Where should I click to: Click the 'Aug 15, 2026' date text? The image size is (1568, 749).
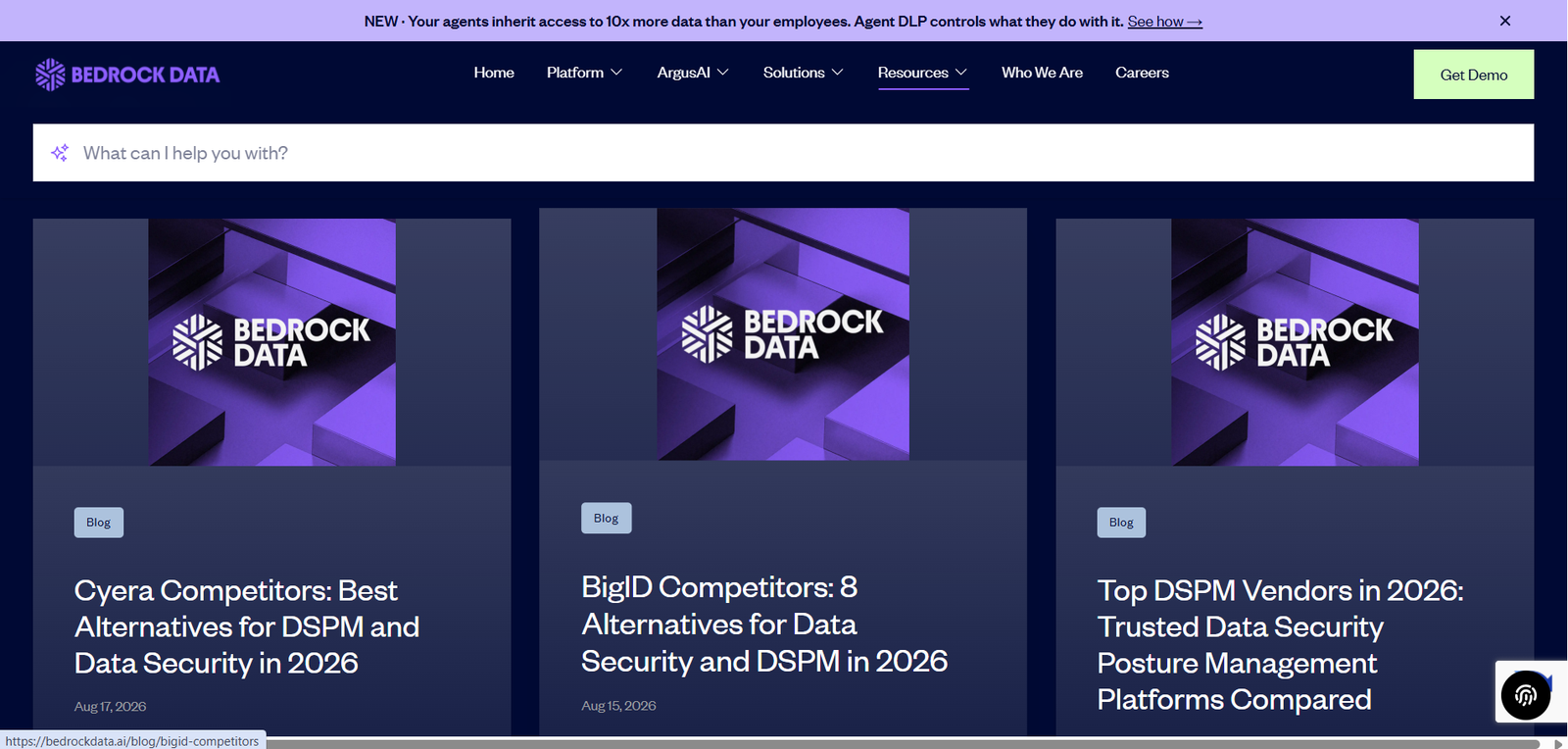pos(618,706)
